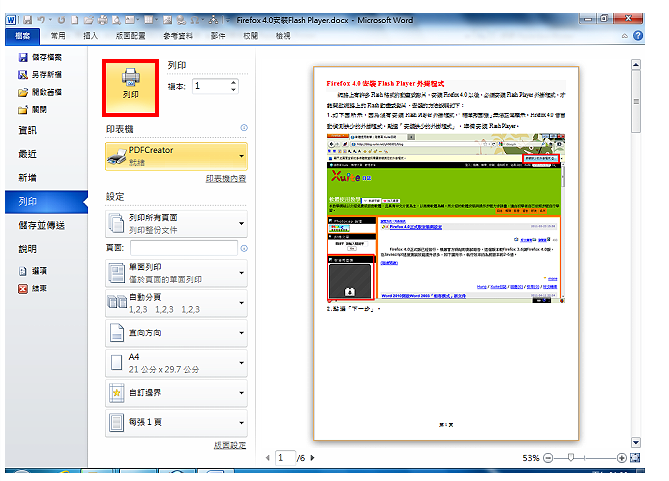Click the current page number box
This screenshot has height=481, width=669.
(x=285, y=458)
